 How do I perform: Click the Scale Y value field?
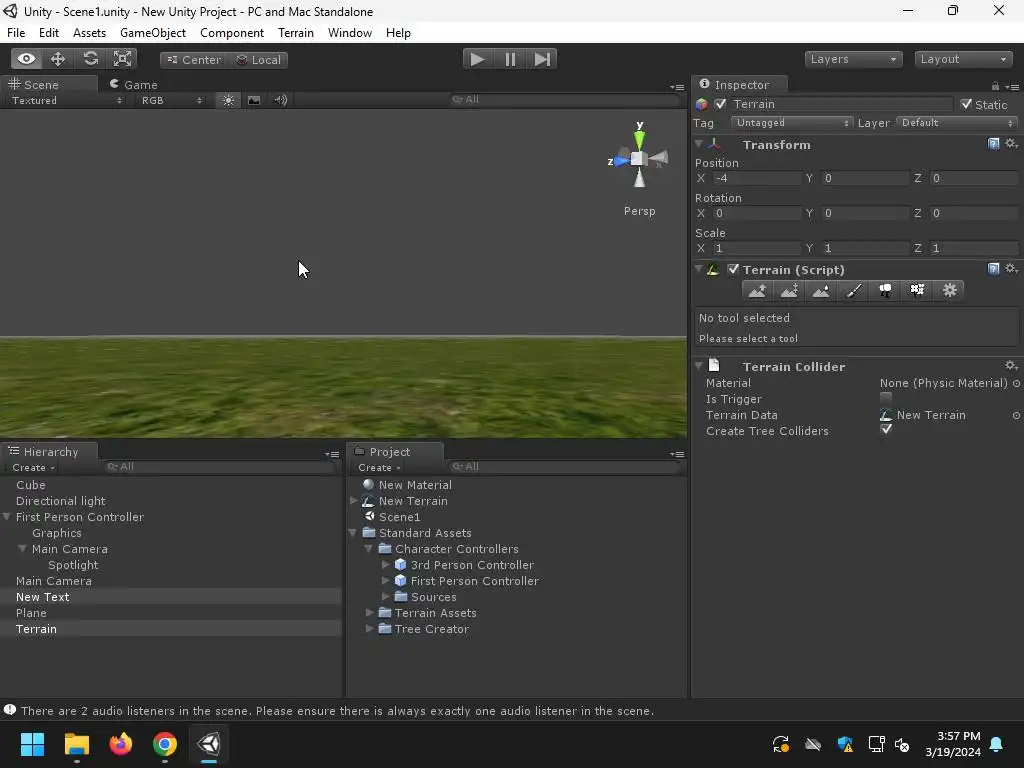[x=865, y=248]
